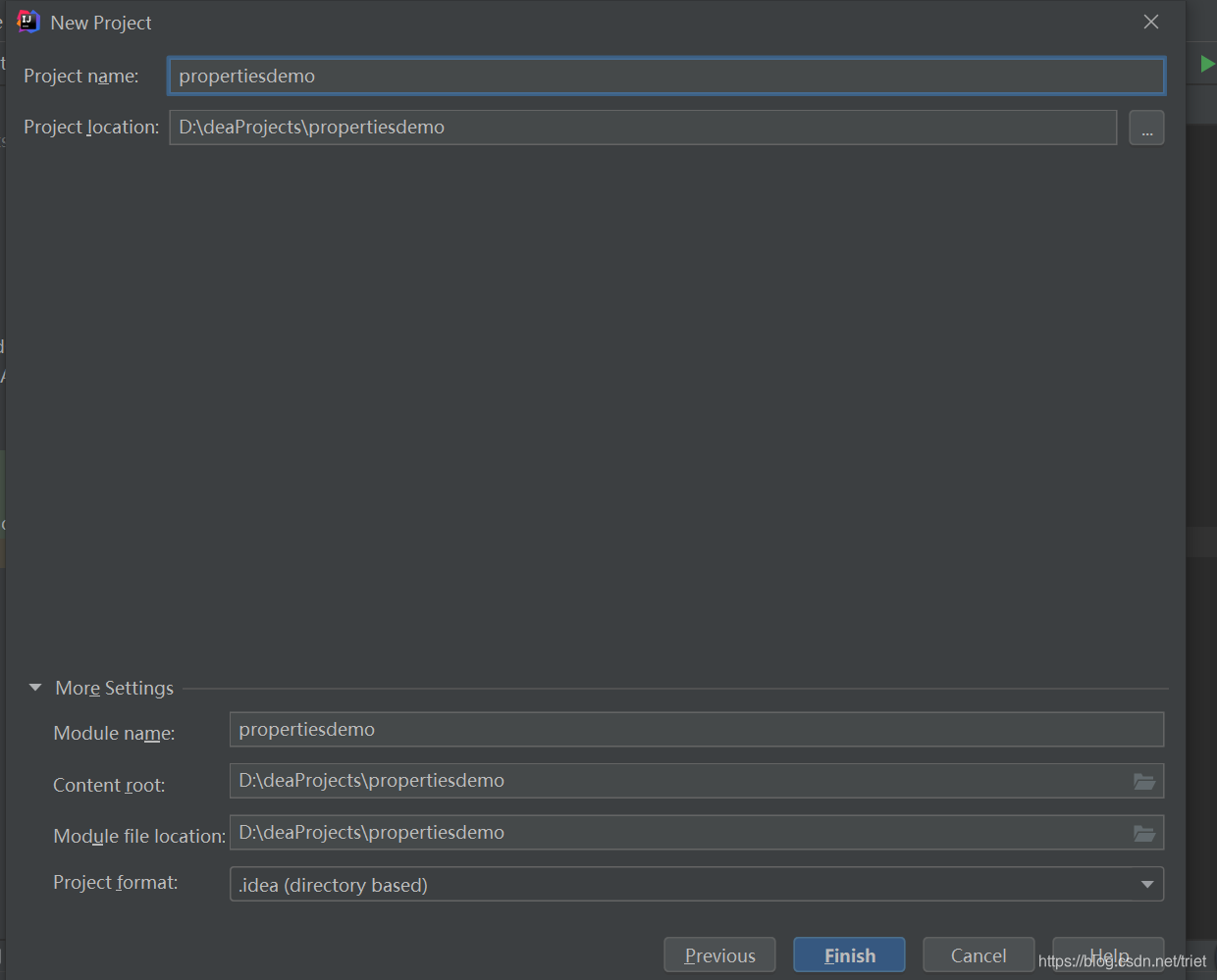Click the Project format label
The height and width of the screenshot is (980, 1217).
116,883
